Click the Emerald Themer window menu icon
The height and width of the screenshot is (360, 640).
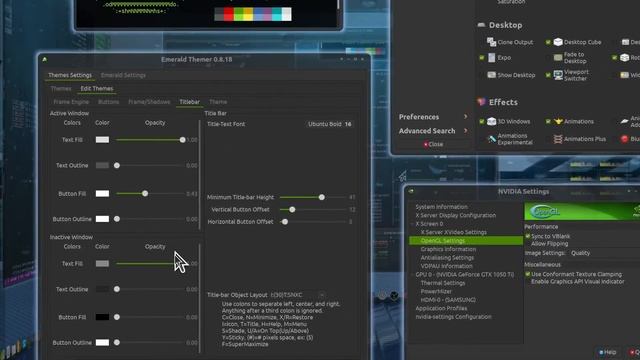click(x=44, y=59)
